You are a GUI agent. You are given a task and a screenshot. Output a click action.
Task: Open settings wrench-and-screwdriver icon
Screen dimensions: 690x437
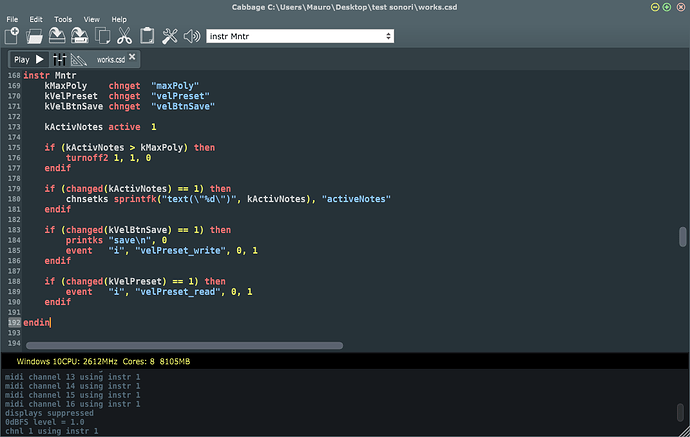(x=169, y=36)
